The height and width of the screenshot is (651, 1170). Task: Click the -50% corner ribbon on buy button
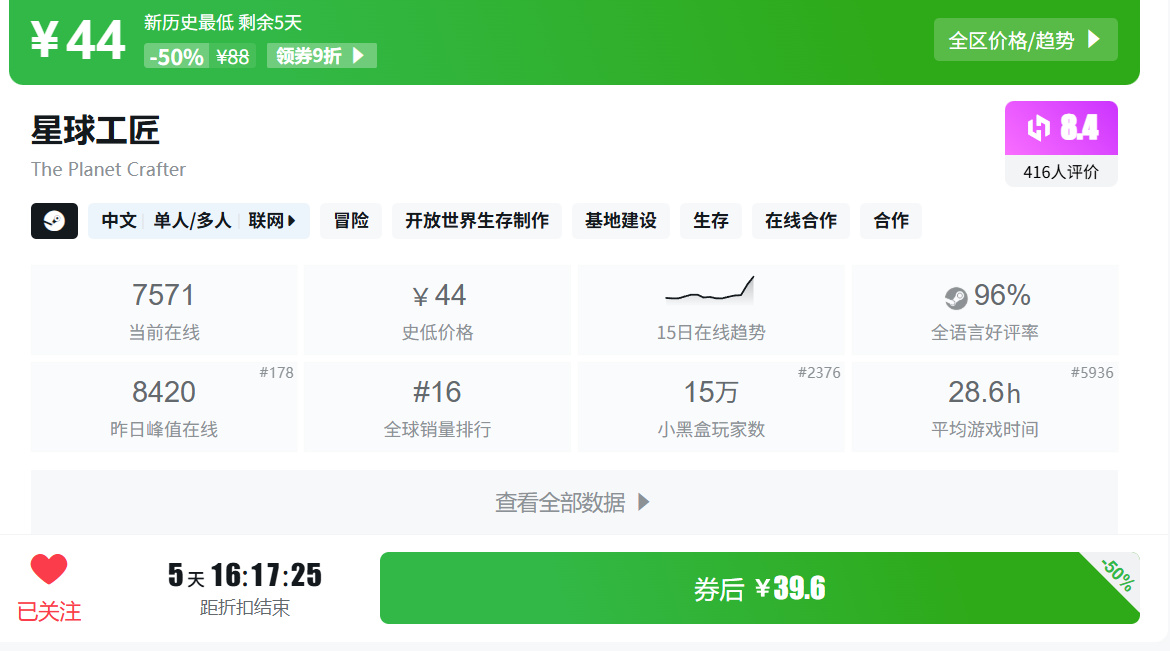(1118, 574)
